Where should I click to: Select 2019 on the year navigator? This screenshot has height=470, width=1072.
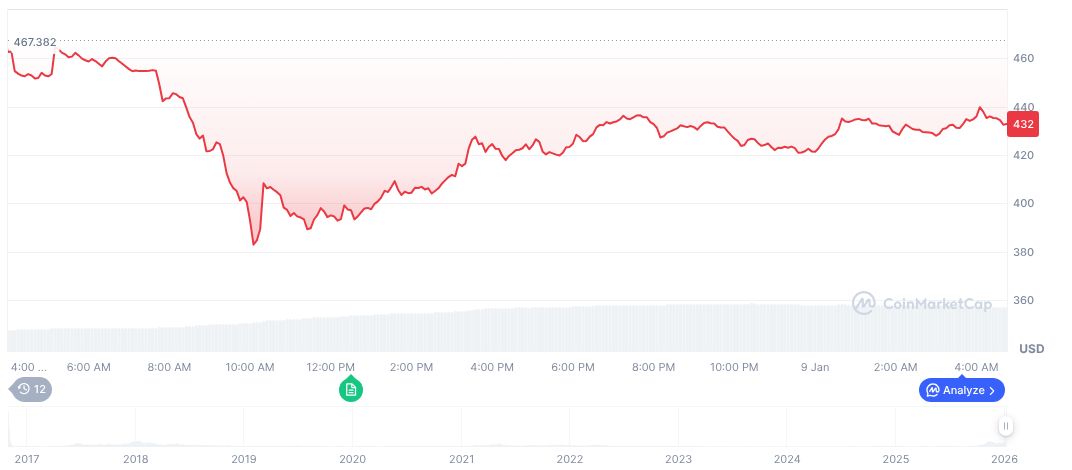[x=244, y=460]
